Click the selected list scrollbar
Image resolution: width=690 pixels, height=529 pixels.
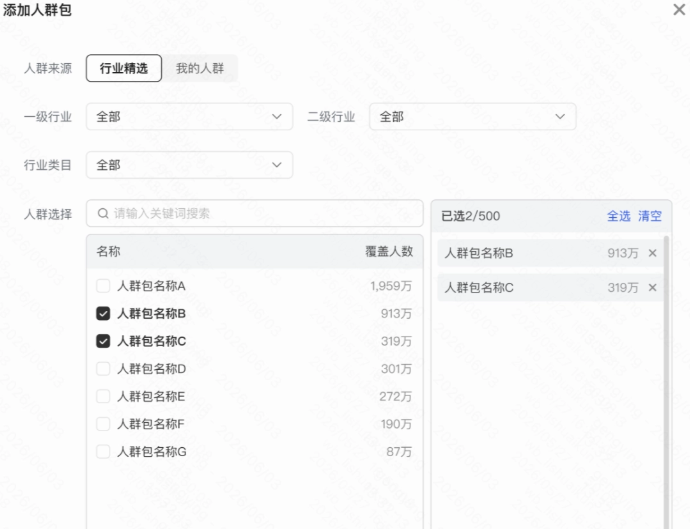click(x=666, y=382)
